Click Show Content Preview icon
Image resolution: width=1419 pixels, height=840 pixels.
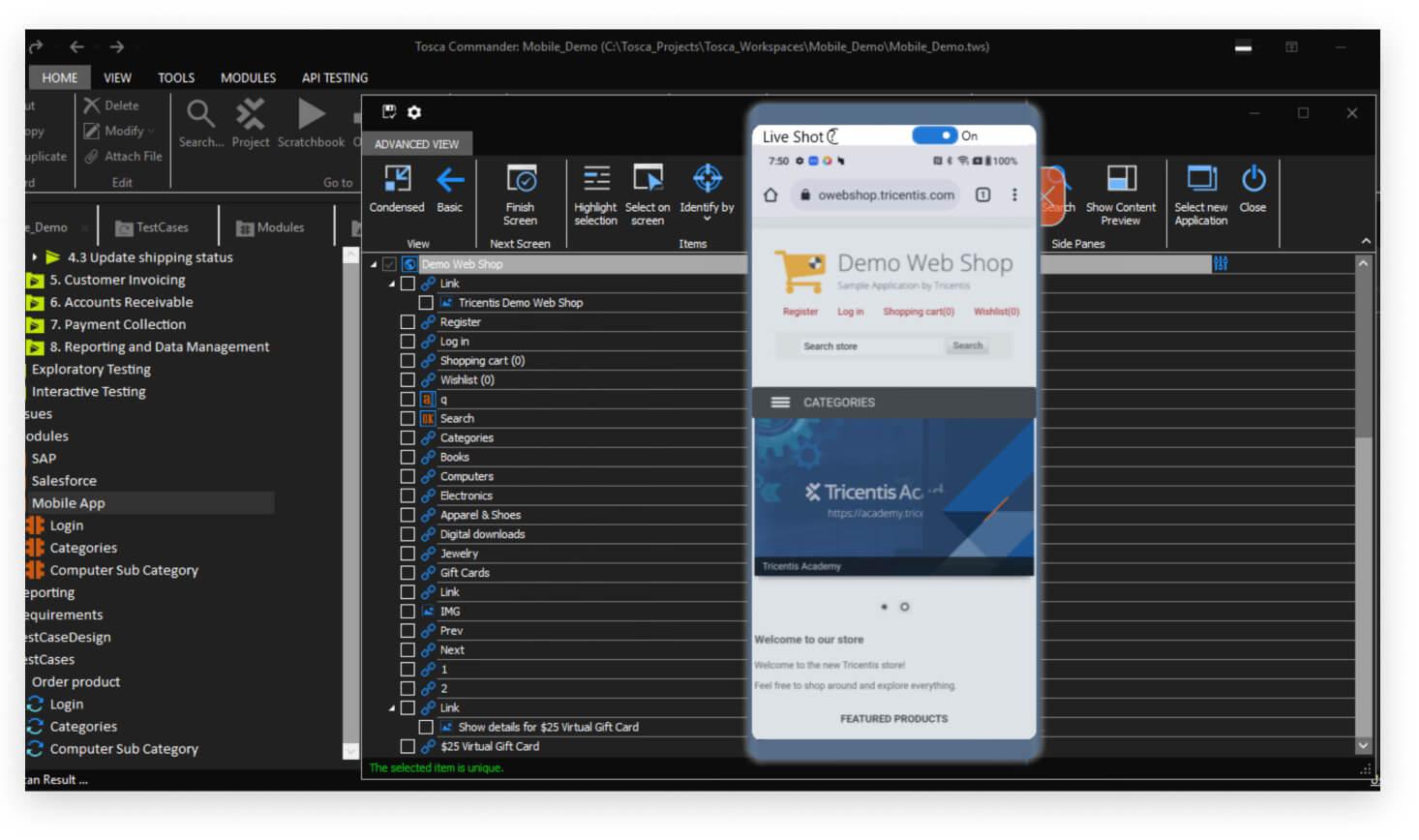point(1121,180)
